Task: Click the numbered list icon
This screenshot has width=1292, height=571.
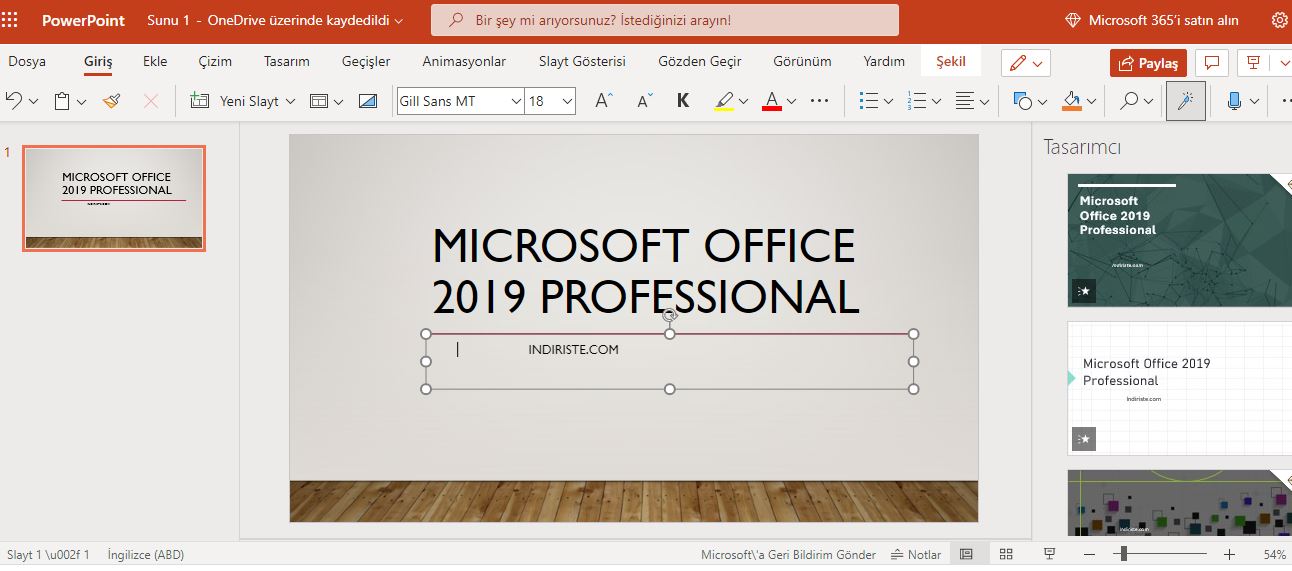Action: pyautogui.click(x=917, y=101)
